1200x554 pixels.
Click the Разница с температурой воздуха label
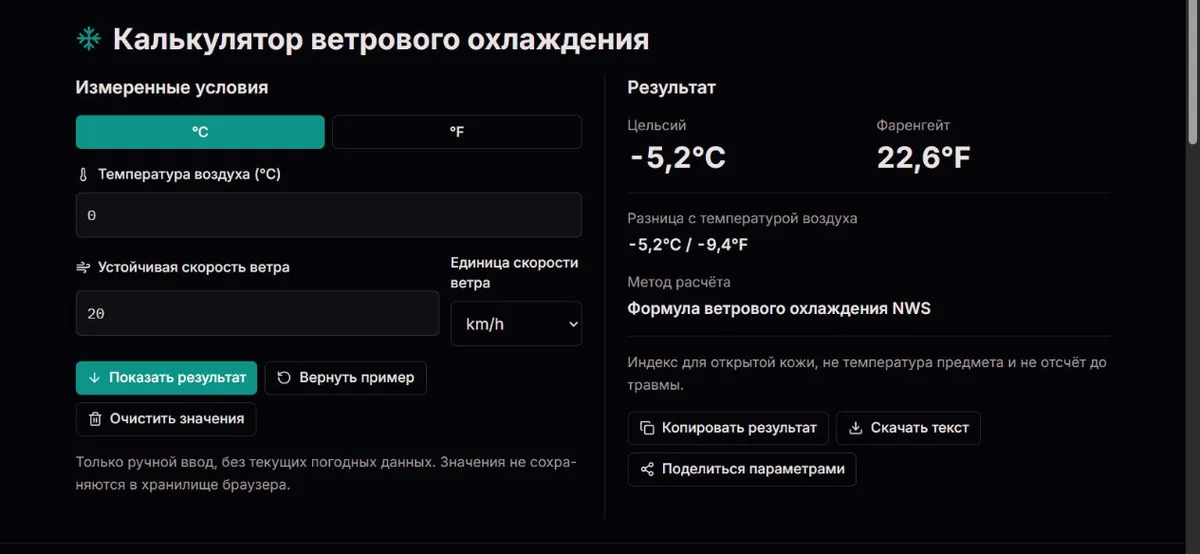[742, 218]
